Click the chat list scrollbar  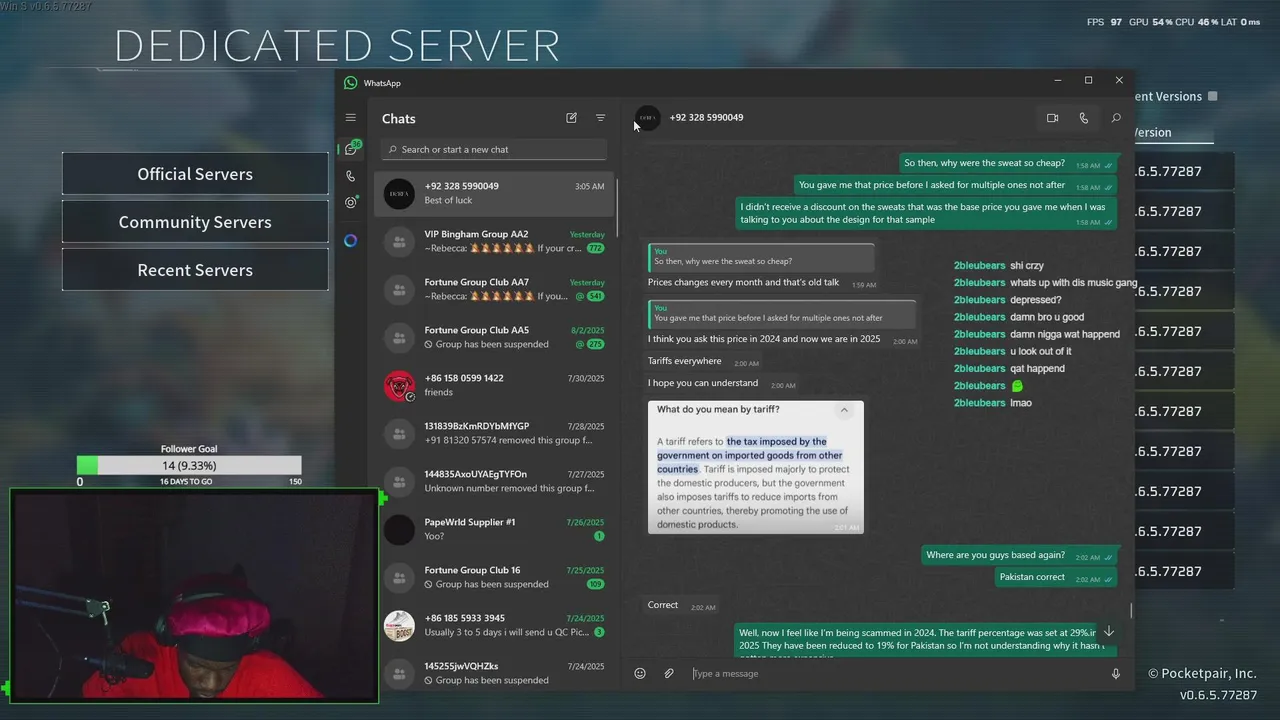[x=617, y=210]
